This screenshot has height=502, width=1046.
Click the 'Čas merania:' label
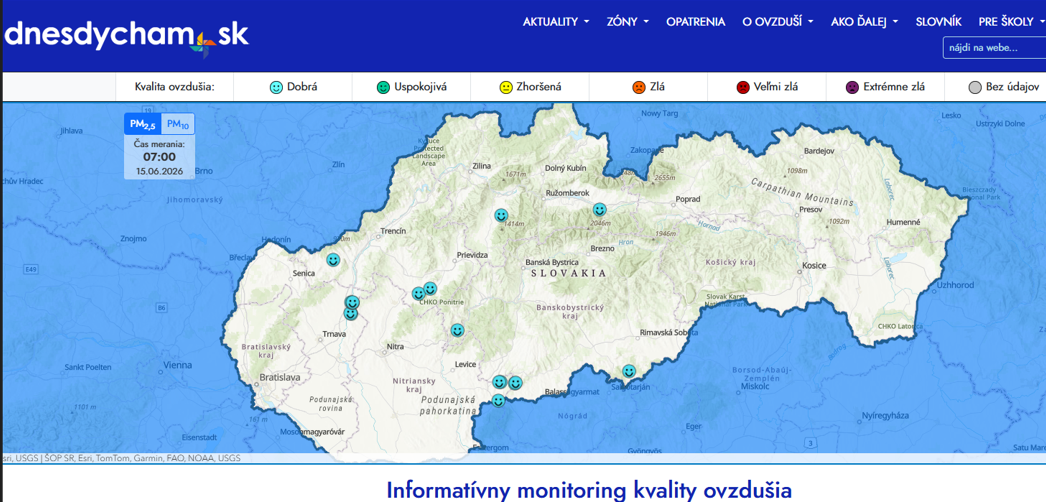(x=159, y=144)
